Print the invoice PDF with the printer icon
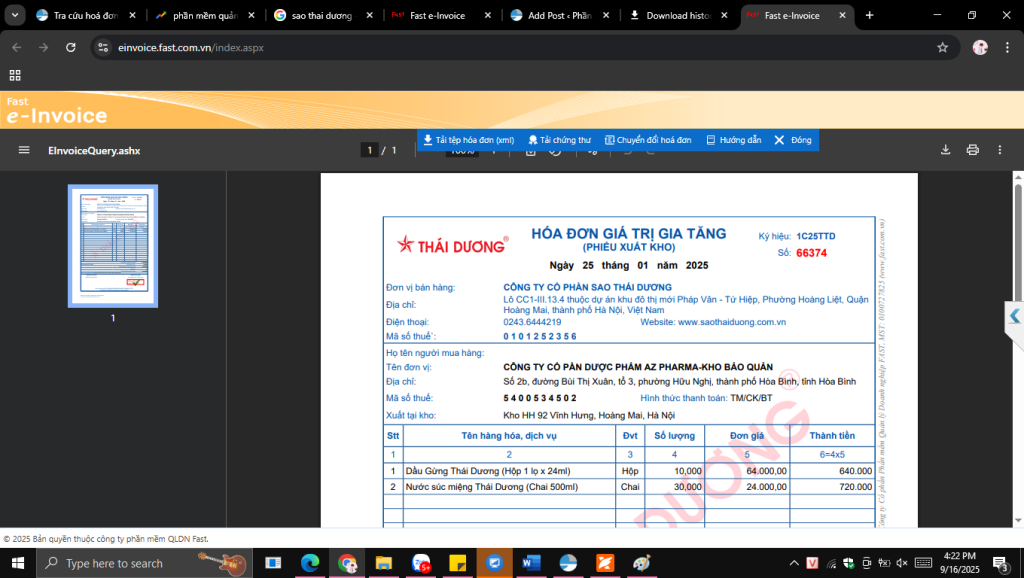The height and width of the screenshot is (578, 1024). [x=972, y=150]
